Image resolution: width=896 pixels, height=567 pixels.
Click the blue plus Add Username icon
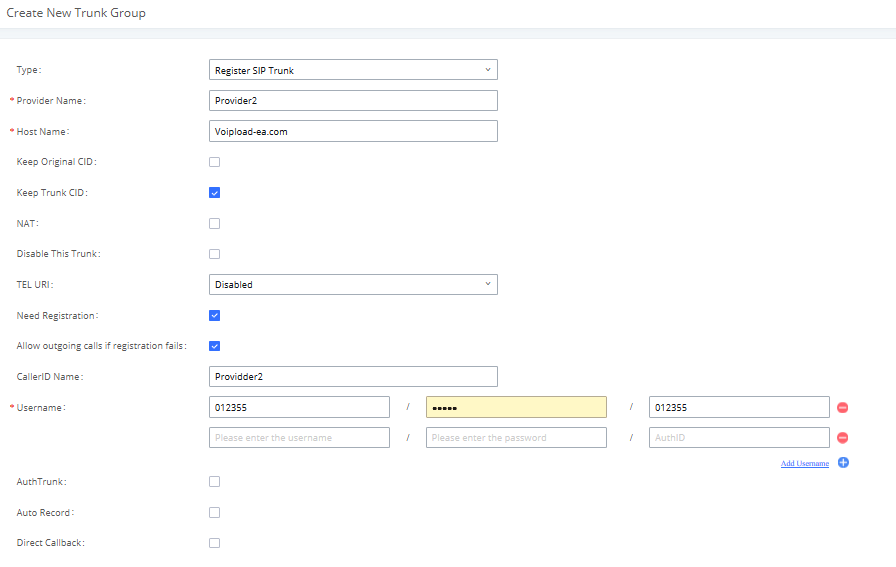point(843,462)
